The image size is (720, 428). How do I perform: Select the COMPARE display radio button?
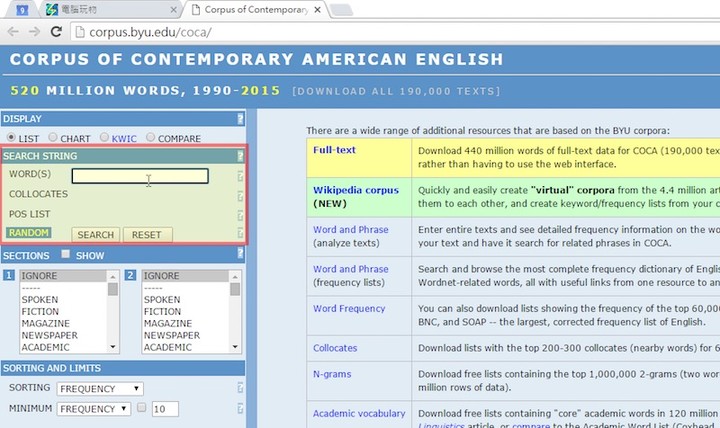tap(151, 138)
